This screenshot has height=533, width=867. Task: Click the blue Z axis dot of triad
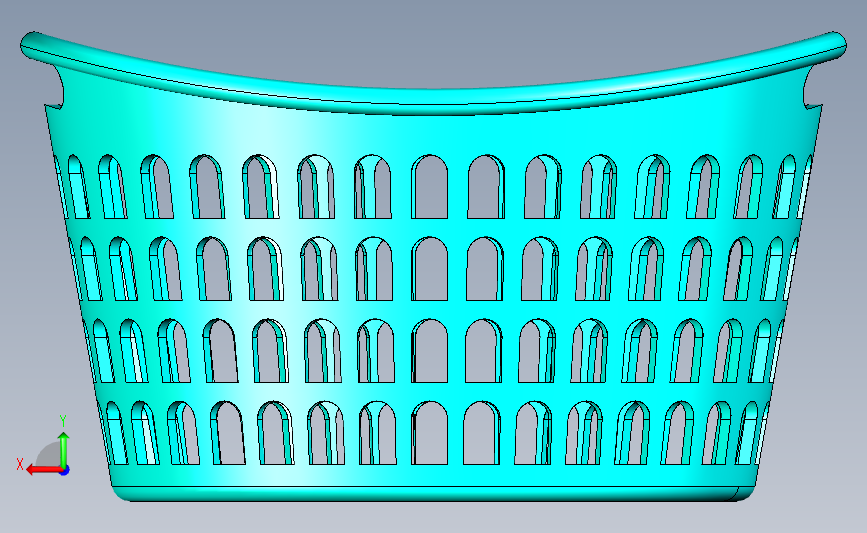point(65,471)
